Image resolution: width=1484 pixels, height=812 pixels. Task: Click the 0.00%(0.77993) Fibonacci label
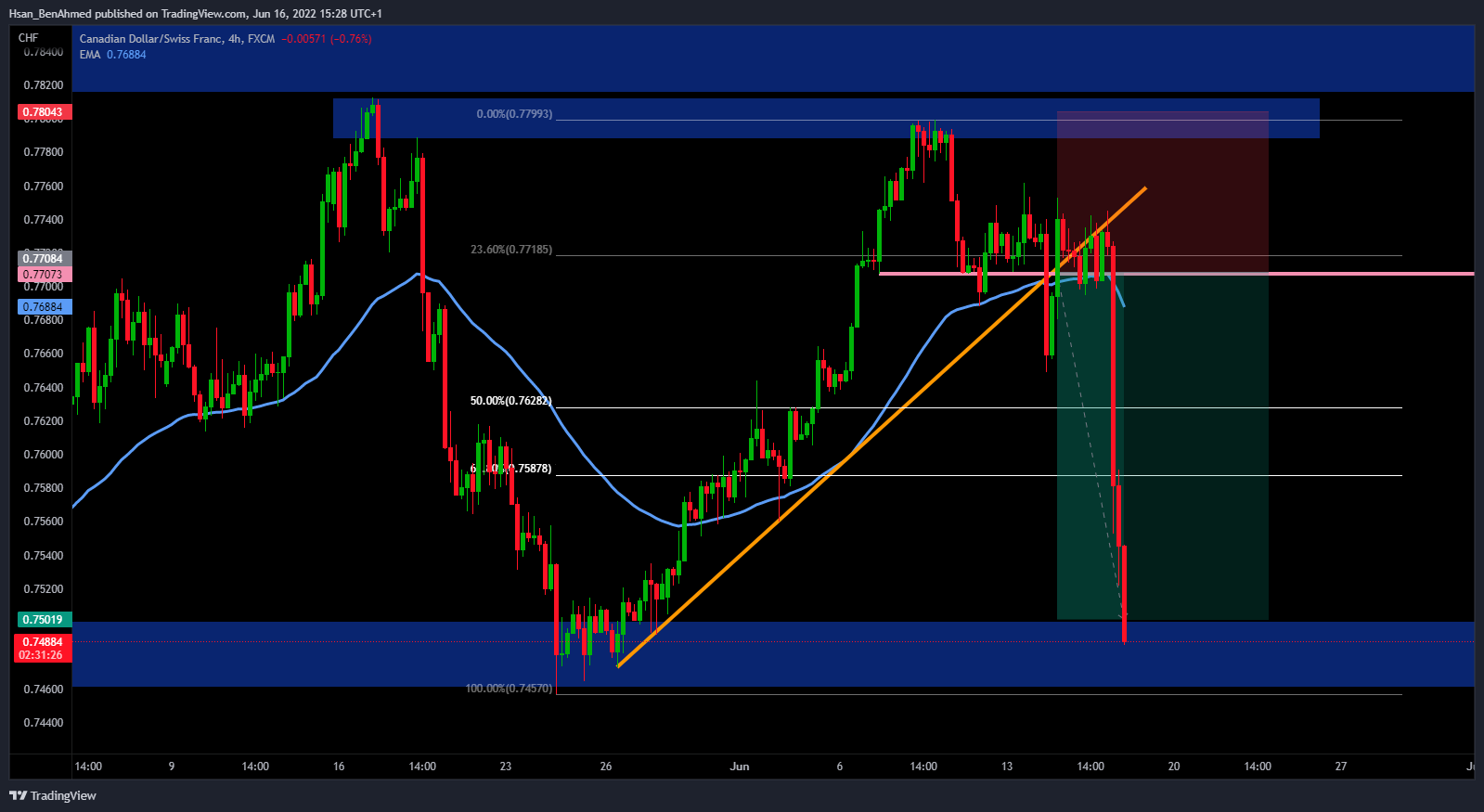(x=514, y=114)
